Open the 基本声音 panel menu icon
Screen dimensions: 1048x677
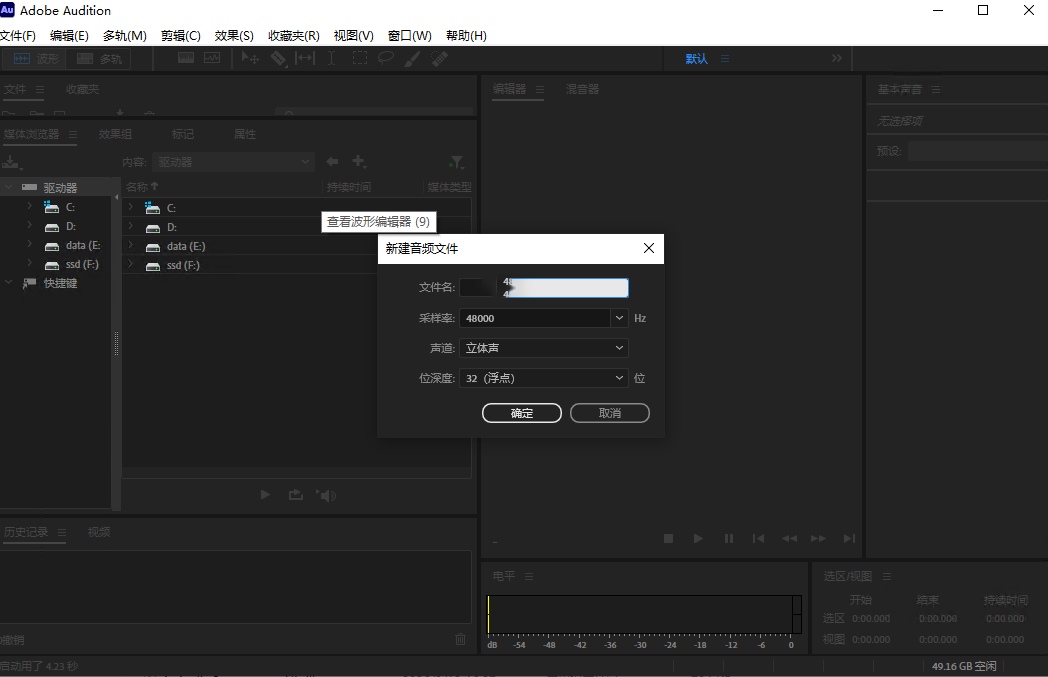click(x=936, y=90)
